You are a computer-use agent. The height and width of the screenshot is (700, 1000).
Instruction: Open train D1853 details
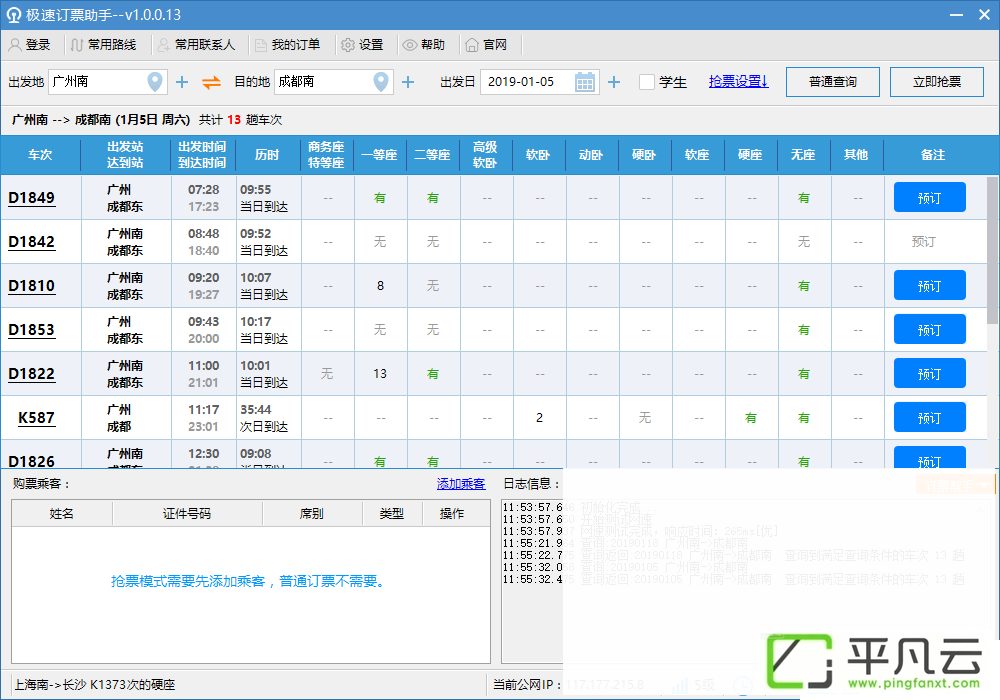pos(31,330)
